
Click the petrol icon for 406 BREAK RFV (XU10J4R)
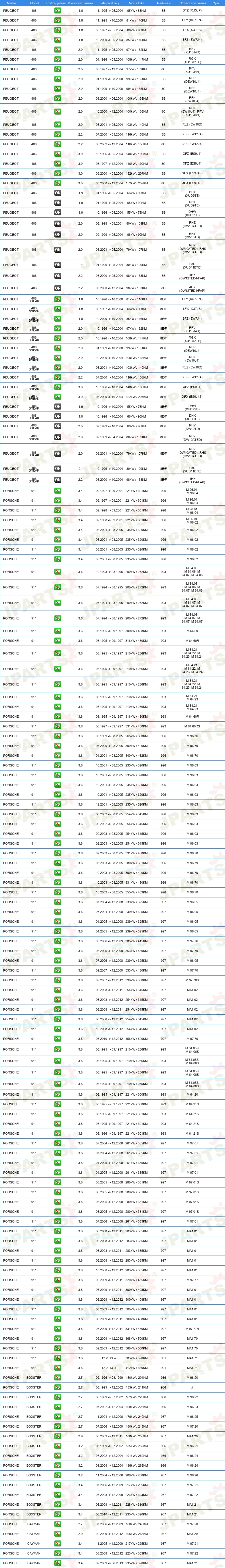pos(58,329)
